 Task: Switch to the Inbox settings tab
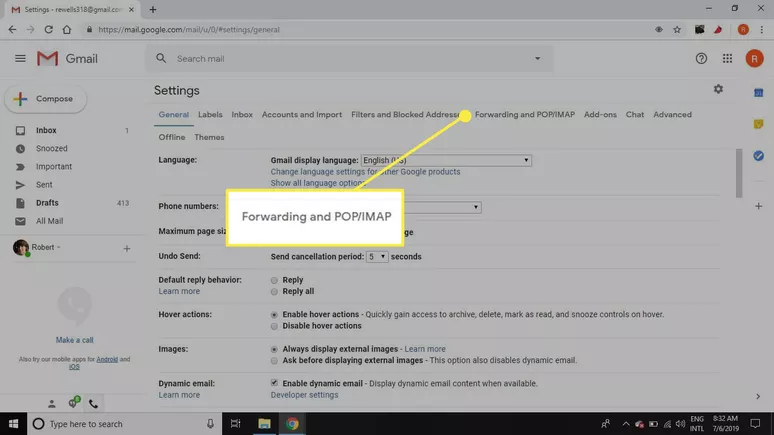pyautogui.click(x=242, y=115)
